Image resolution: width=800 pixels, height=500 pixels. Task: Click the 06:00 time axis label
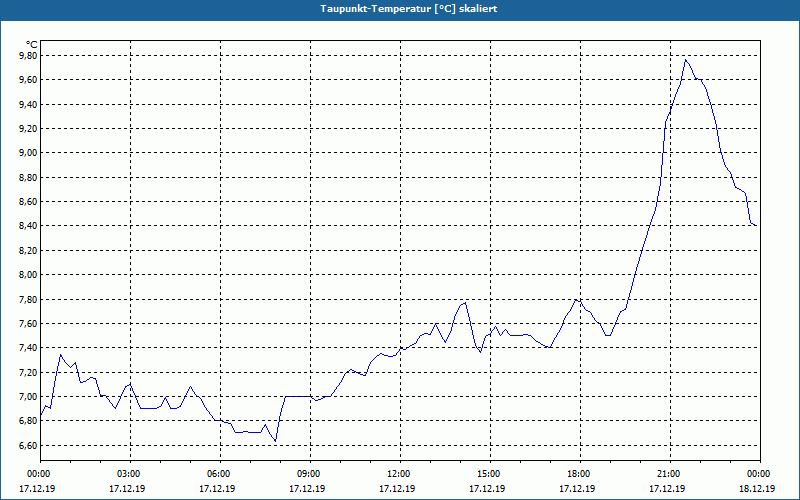click(x=220, y=474)
